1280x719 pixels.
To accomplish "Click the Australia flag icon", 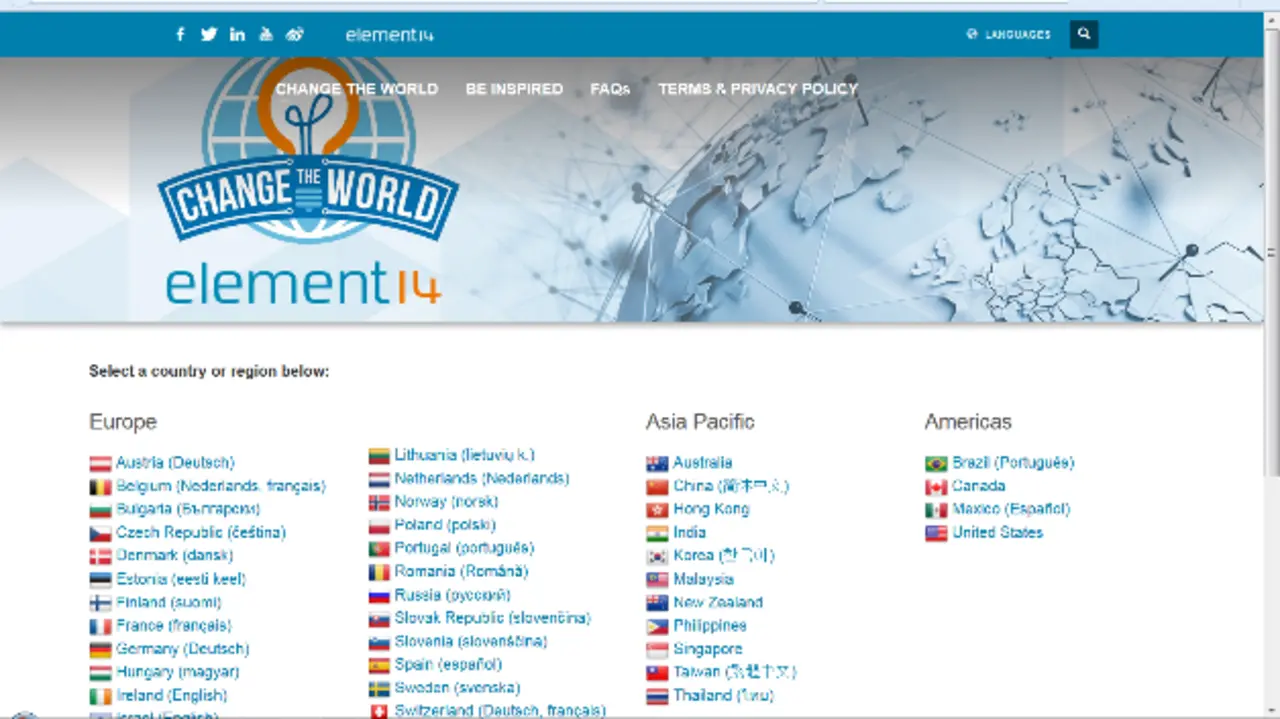I will coord(657,463).
